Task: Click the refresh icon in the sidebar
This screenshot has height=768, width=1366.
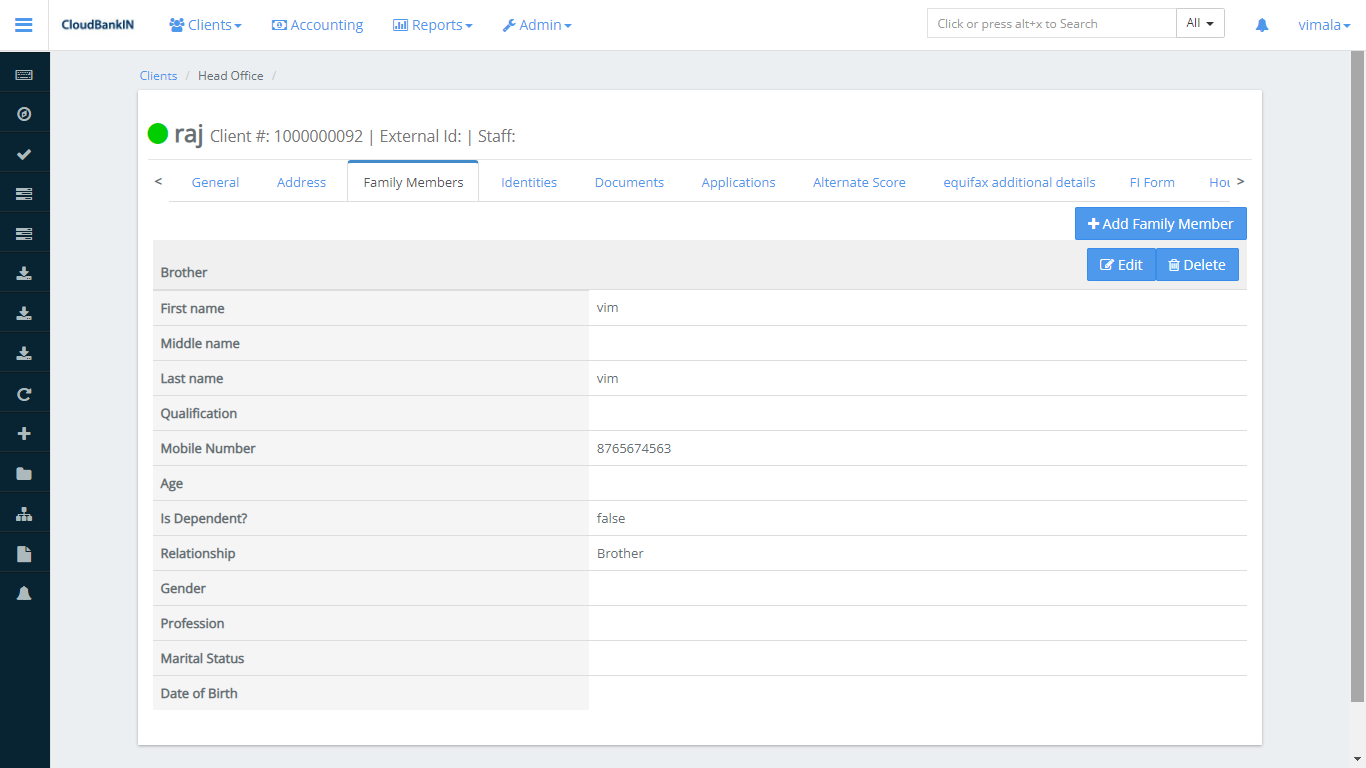Action: (x=24, y=393)
